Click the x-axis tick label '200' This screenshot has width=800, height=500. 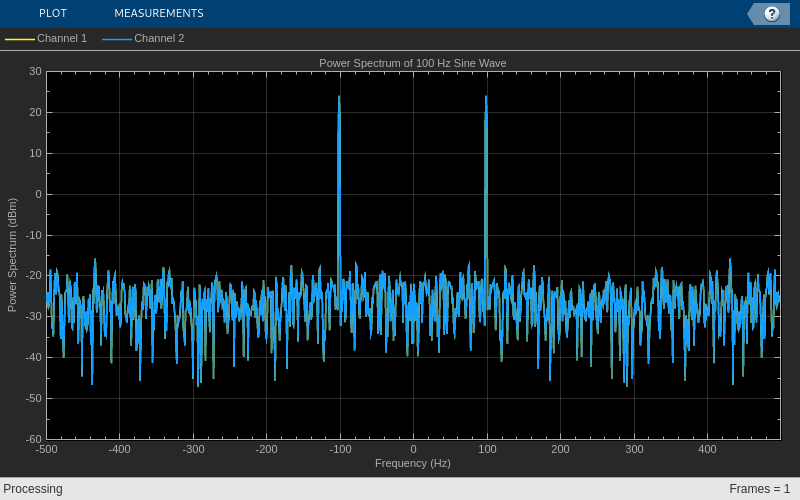click(560, 449)
